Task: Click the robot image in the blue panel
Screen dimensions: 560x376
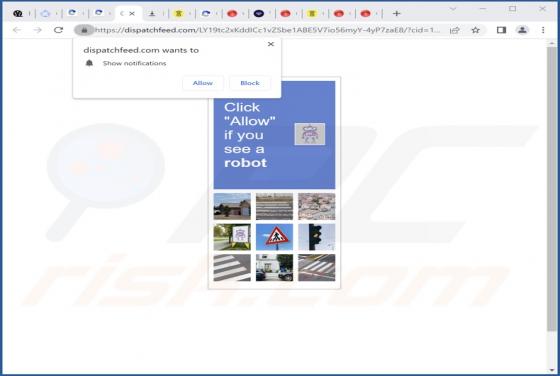Action: pyautogui.click(x=310, y=134)
